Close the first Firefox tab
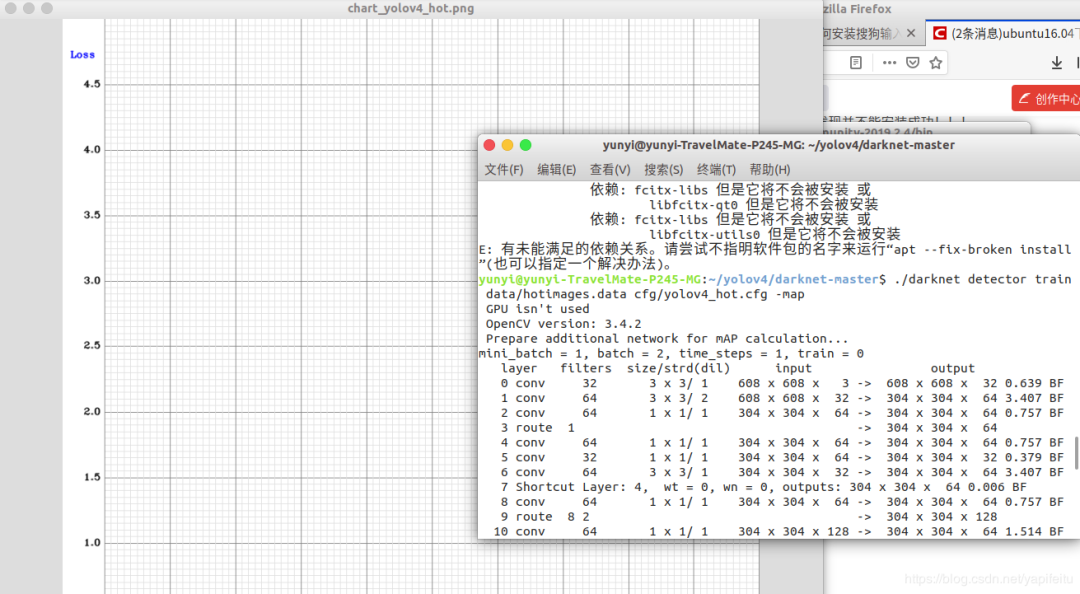This screenshot has height=594, width=1080. pyautogui.click(x=909, y=33)
